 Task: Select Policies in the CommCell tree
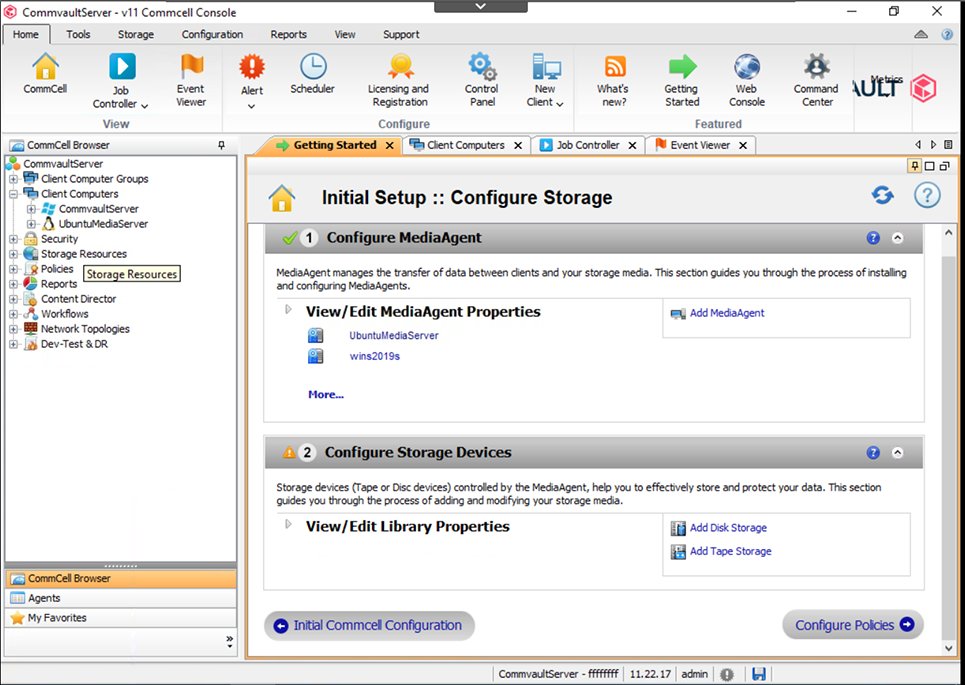coord(57,269)
